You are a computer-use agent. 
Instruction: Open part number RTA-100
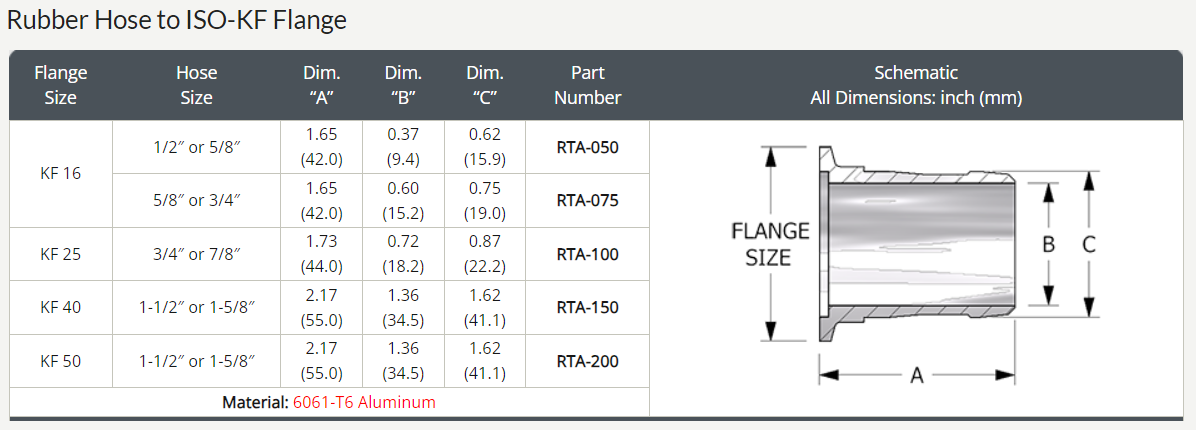(587, 254)
